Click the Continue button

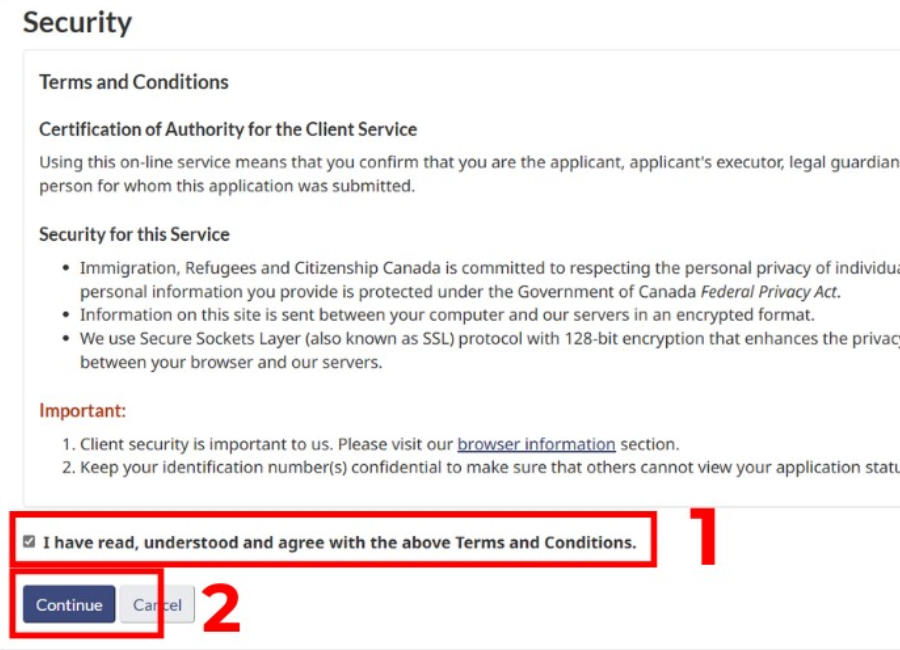tap(69, 604)
